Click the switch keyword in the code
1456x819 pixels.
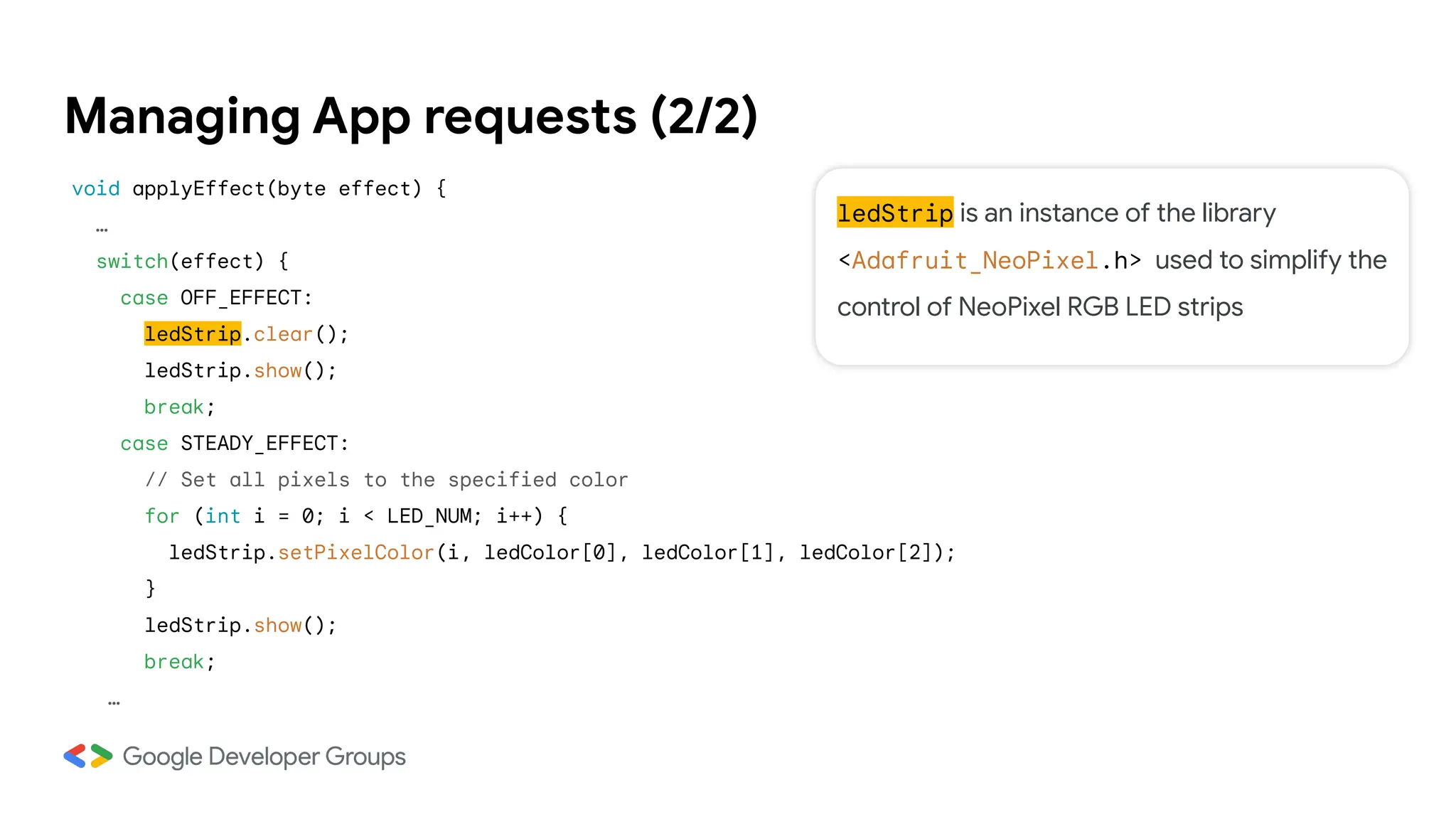click(x=132, y=262)
